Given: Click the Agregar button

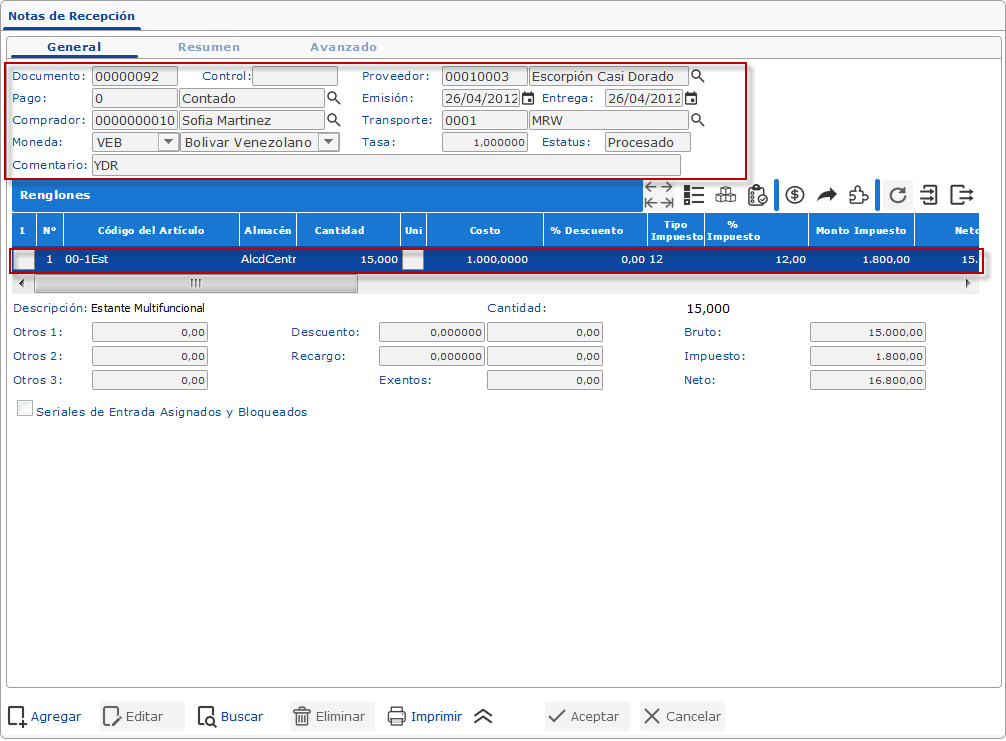Looking at the screenshot, I should 45,716.
